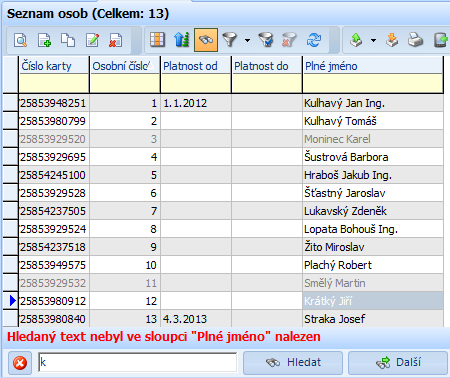
Task: Refresh the list with blue arrows icon
Action: [314, 40]
